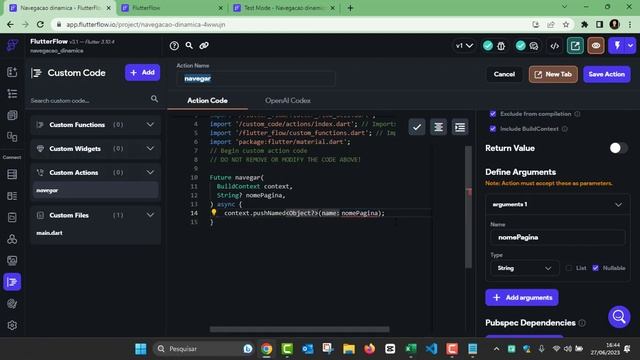The width and height of the screenshot is (640, 360).
Task: Switch to Action Code tab
Action: pyautogui.click(x=207, y=100)
